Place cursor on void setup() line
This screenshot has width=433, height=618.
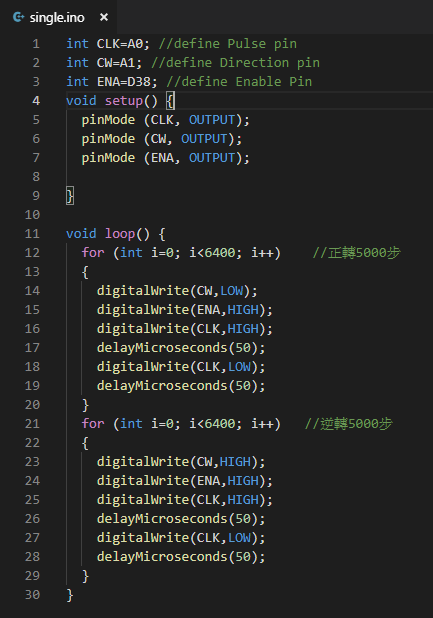coord(121,101)
